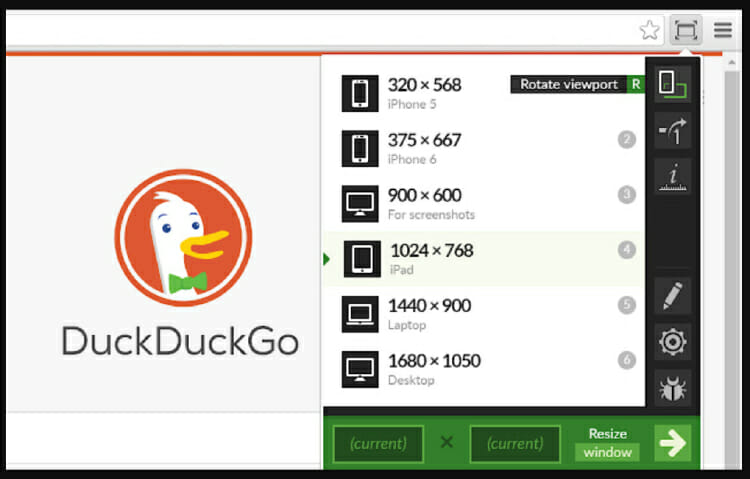Click the shortcut badge number 2
The height and width of the screenshot is (479, 750).
click(x=627, y=140)
